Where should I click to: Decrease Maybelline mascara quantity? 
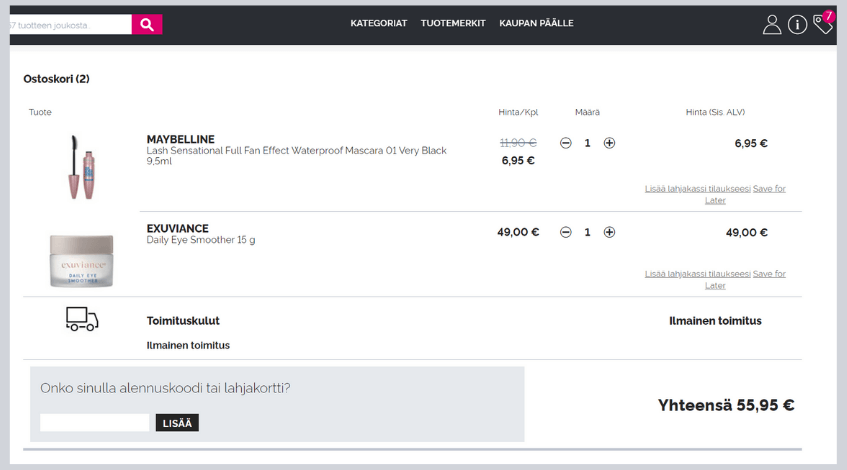coord(566,143)
